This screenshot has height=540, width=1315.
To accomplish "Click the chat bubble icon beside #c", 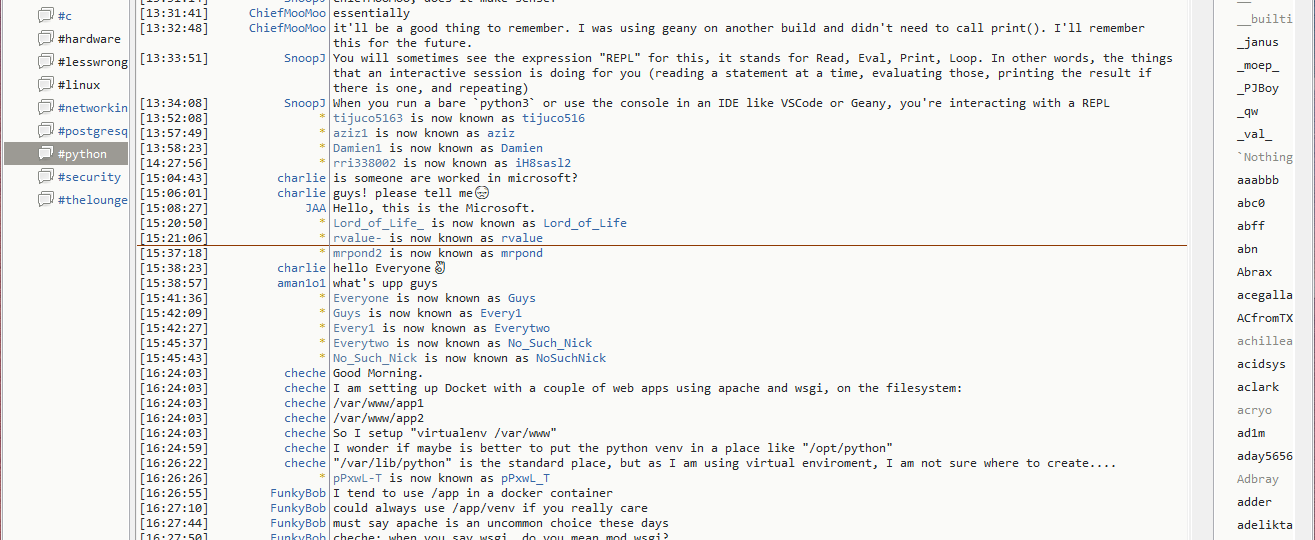I will tap(45, 16).
